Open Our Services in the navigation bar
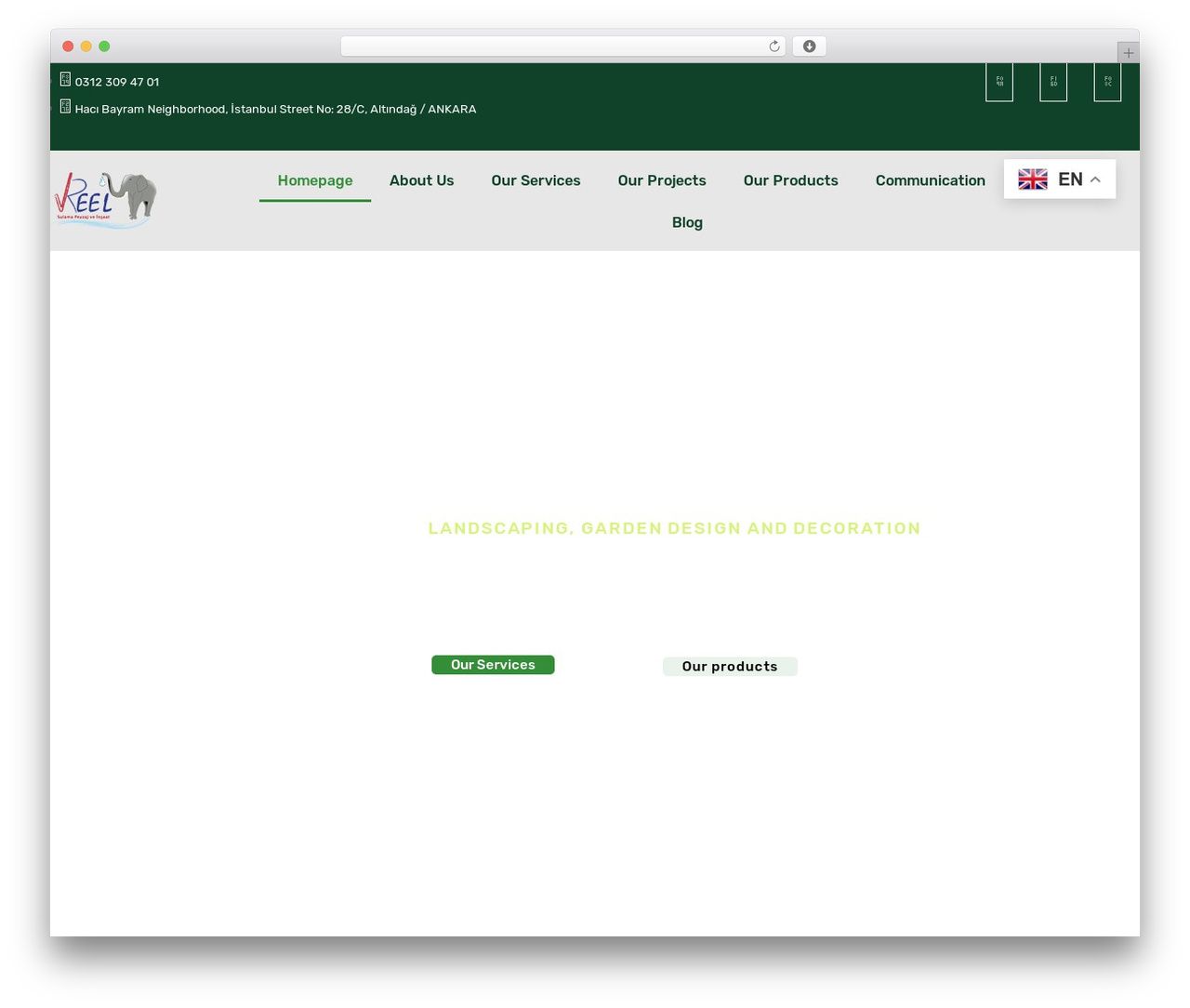 coord(536,180)
